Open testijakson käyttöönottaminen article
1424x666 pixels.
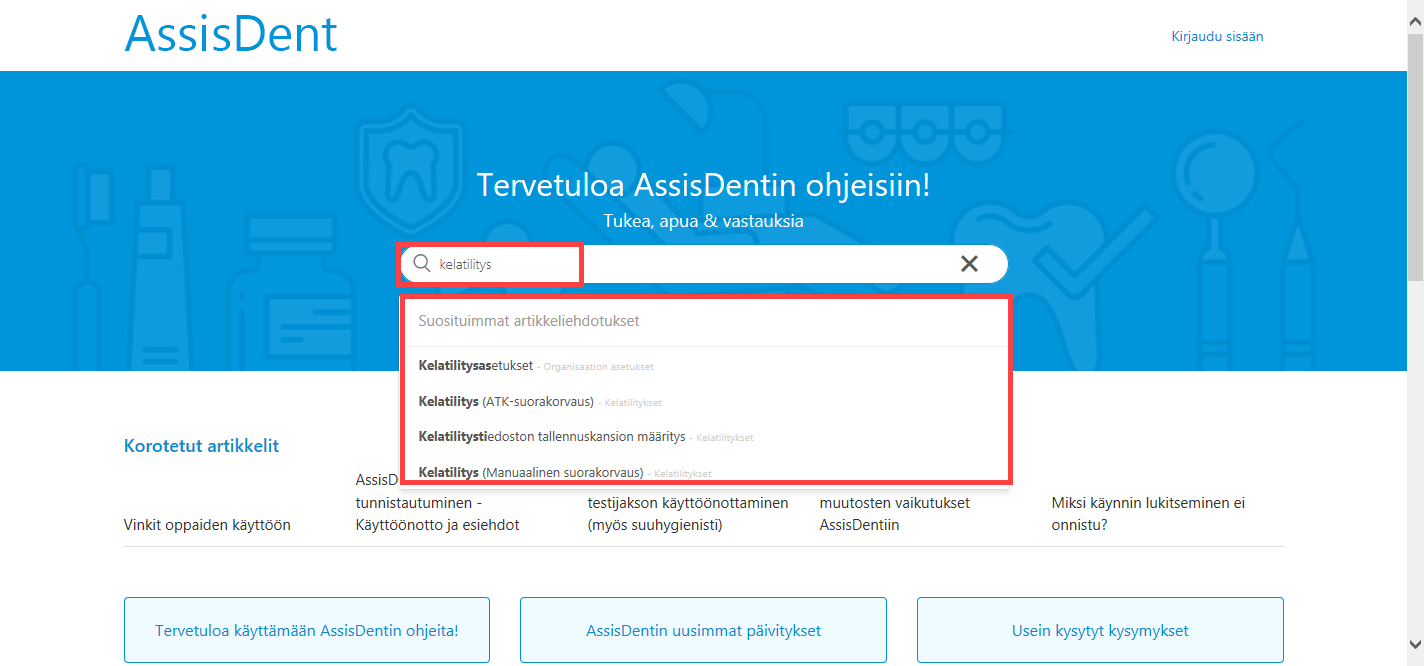pyautogui.click(x=688, y=514)
